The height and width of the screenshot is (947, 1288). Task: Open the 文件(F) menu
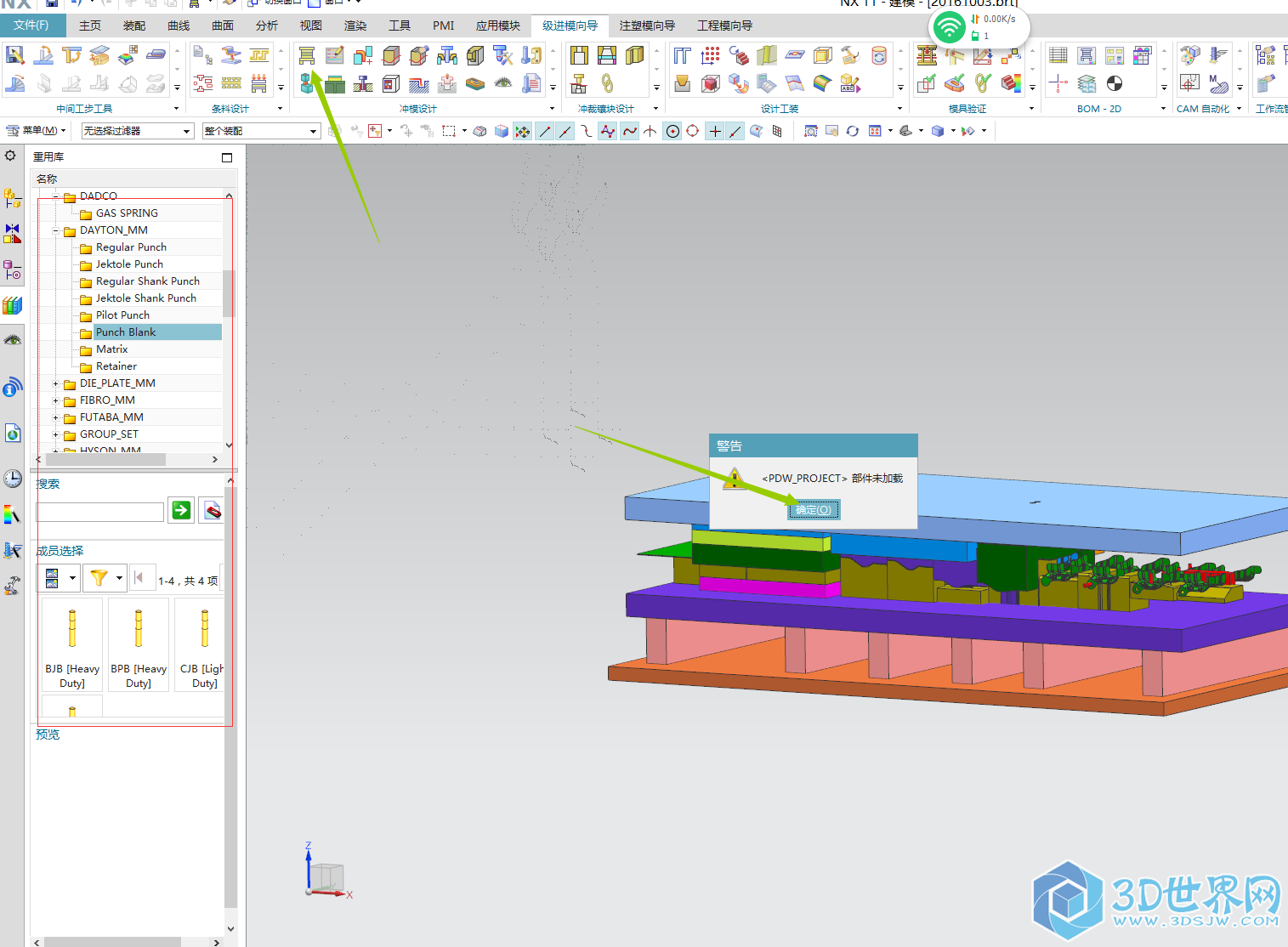pyautogui.click(x=31, y=26)
